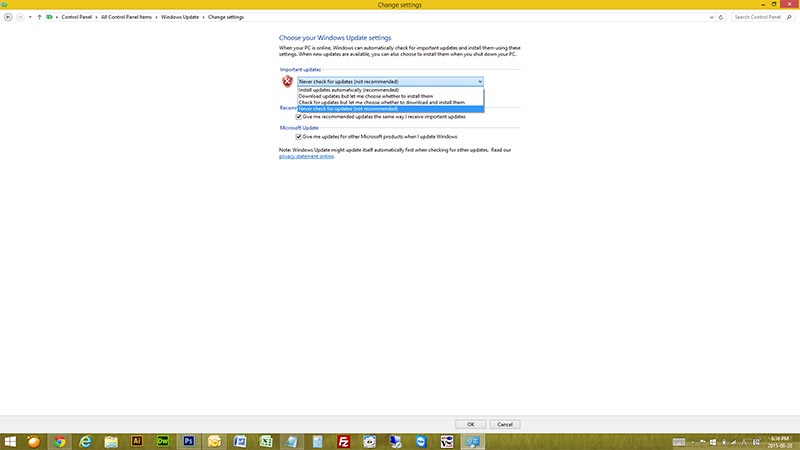Launch FileZilla from the taskbar
The image size is (800, 450).
343,442
